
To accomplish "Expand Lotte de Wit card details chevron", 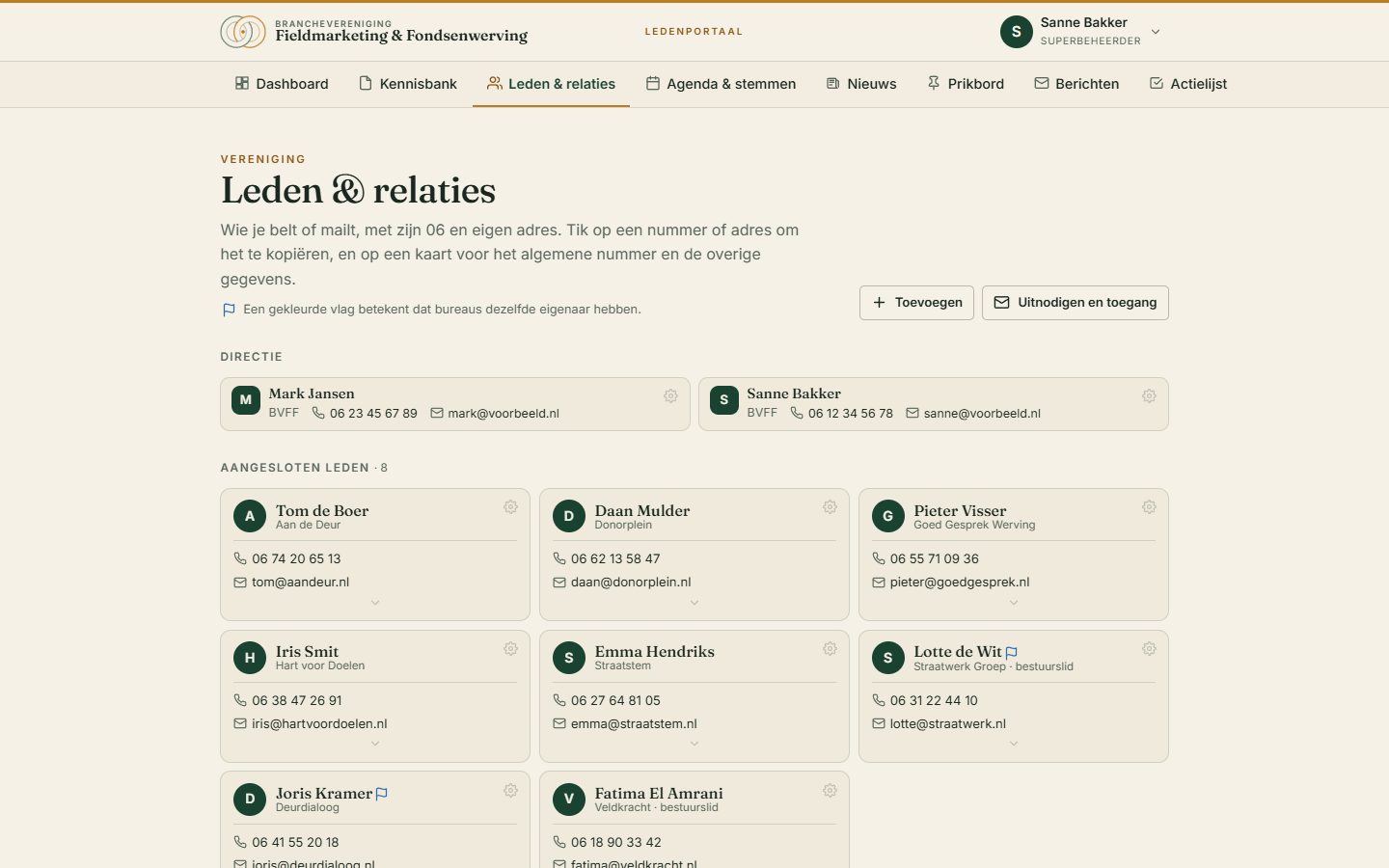I will click(x=1014, y=744).
